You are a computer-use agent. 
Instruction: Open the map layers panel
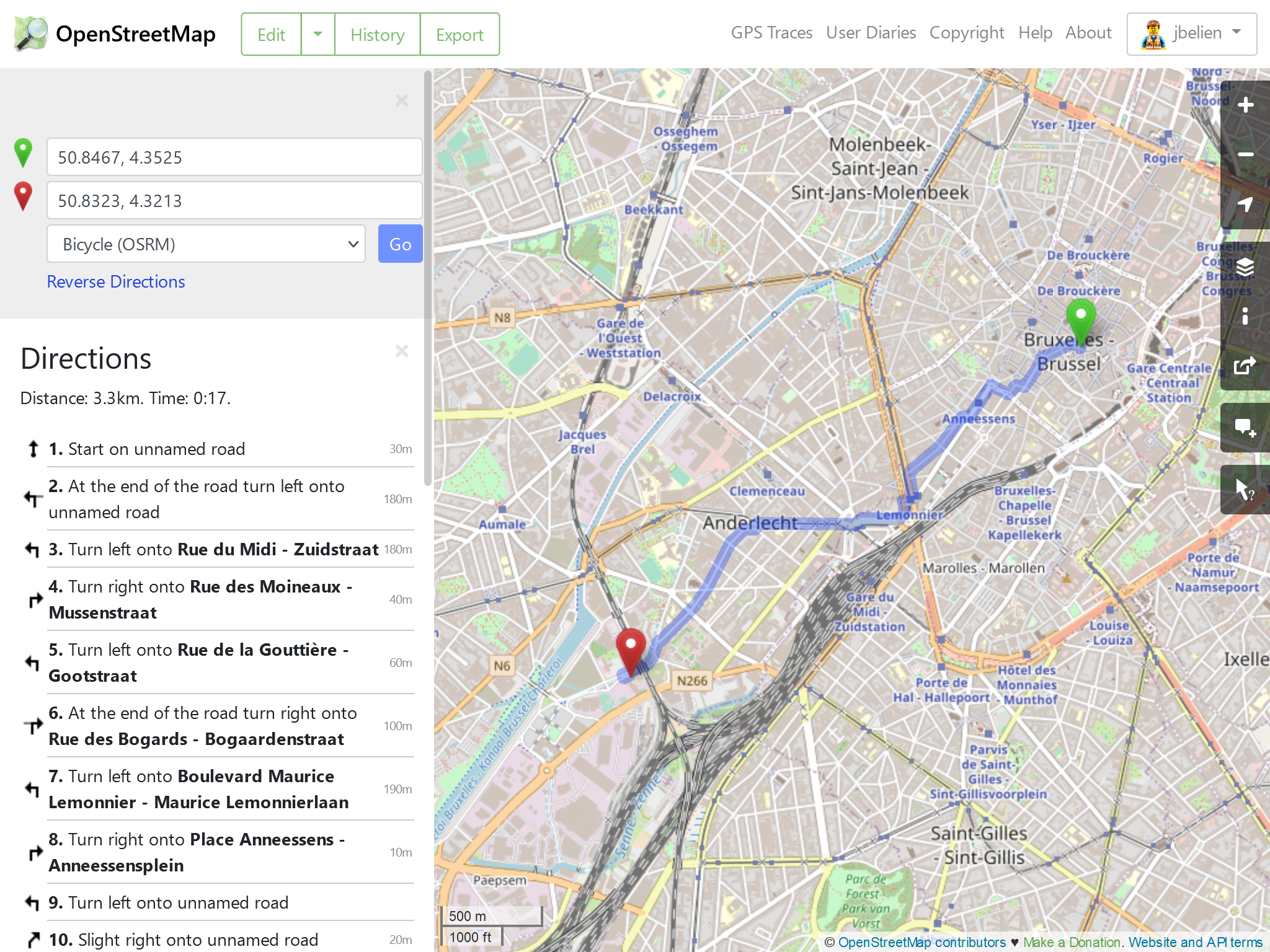pyautogui.click(x=1245, y=268)
